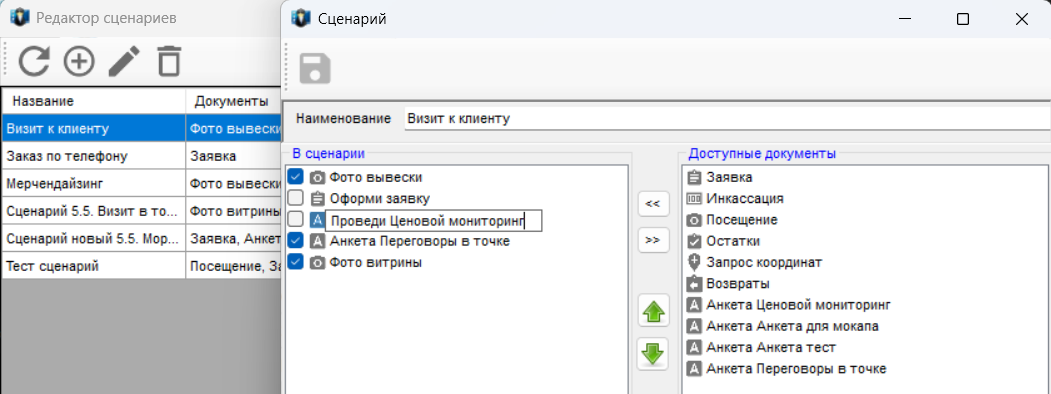Click the A icon beside Анкета Ценовой мониторинг

tap(694, 305)
